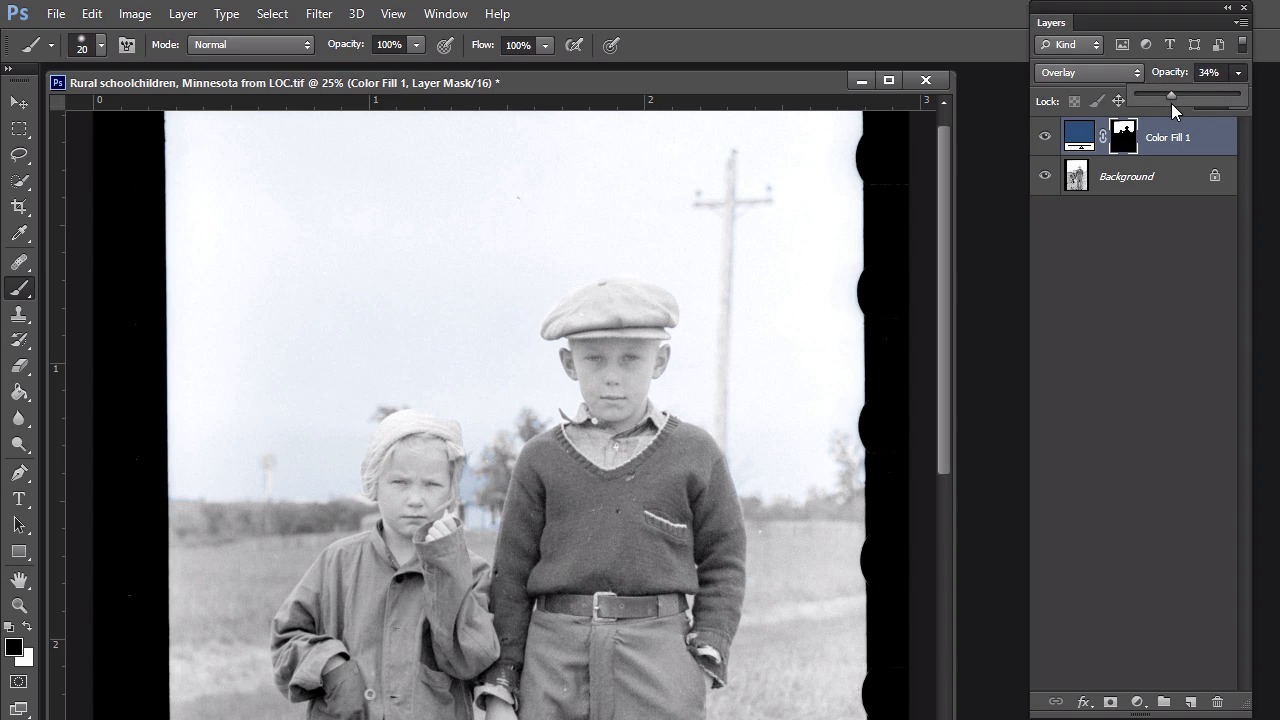Select the Color Fill 1 layer mask thumbnail
The width and height of the screenshot is (1280, 720).
1123,137
